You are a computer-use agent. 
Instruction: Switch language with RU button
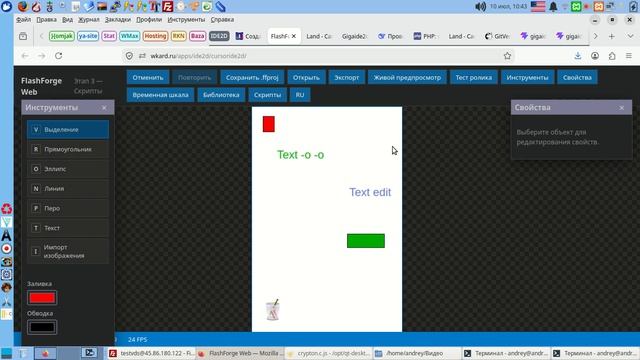pos(300,95)
